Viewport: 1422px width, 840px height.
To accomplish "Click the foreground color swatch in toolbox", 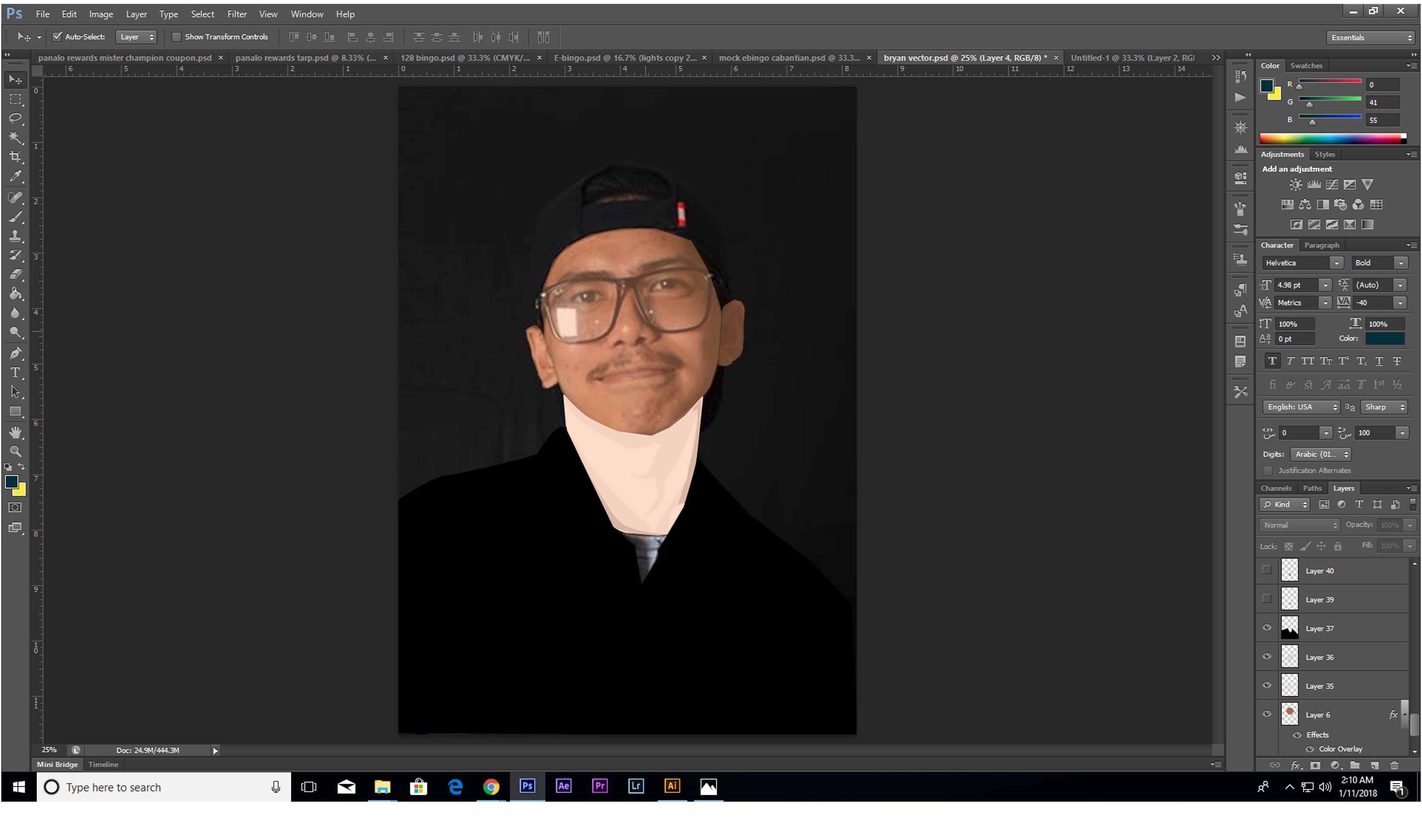I will pos(11,482).
